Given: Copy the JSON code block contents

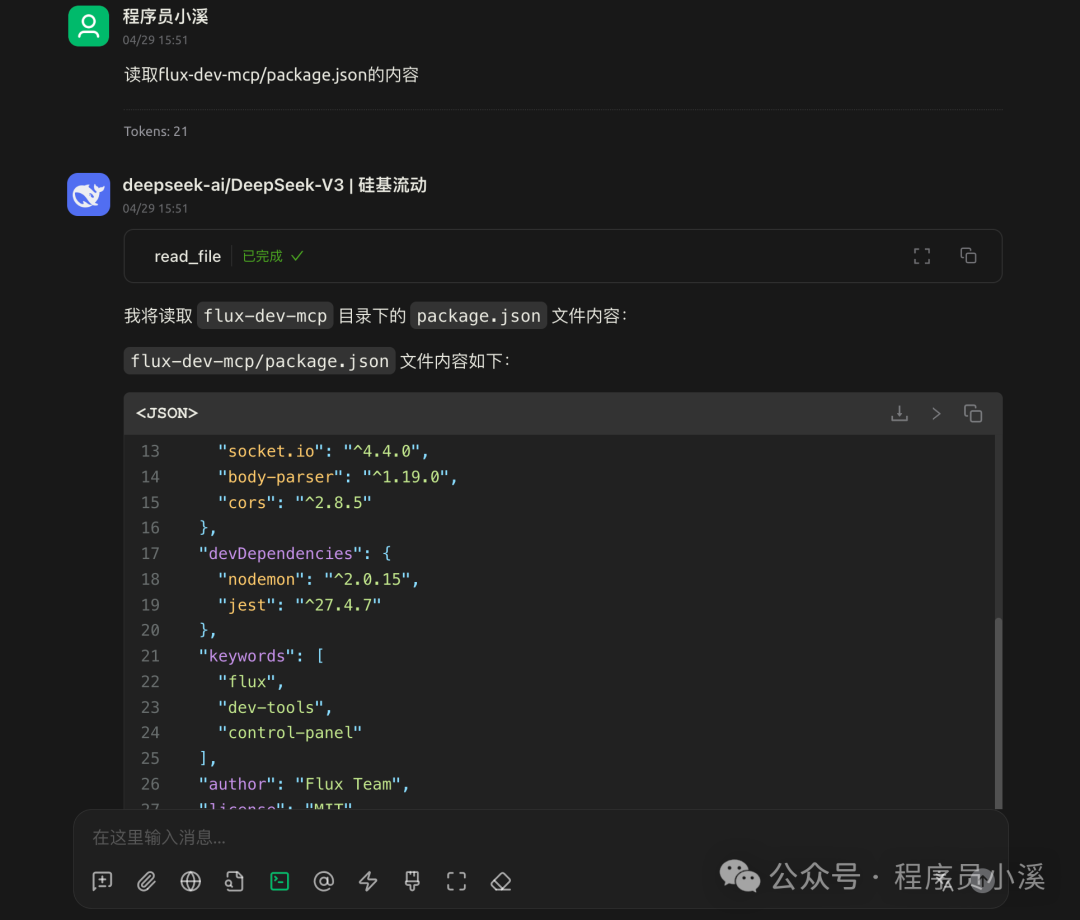Looking at the screenshot, I should 973,413.
